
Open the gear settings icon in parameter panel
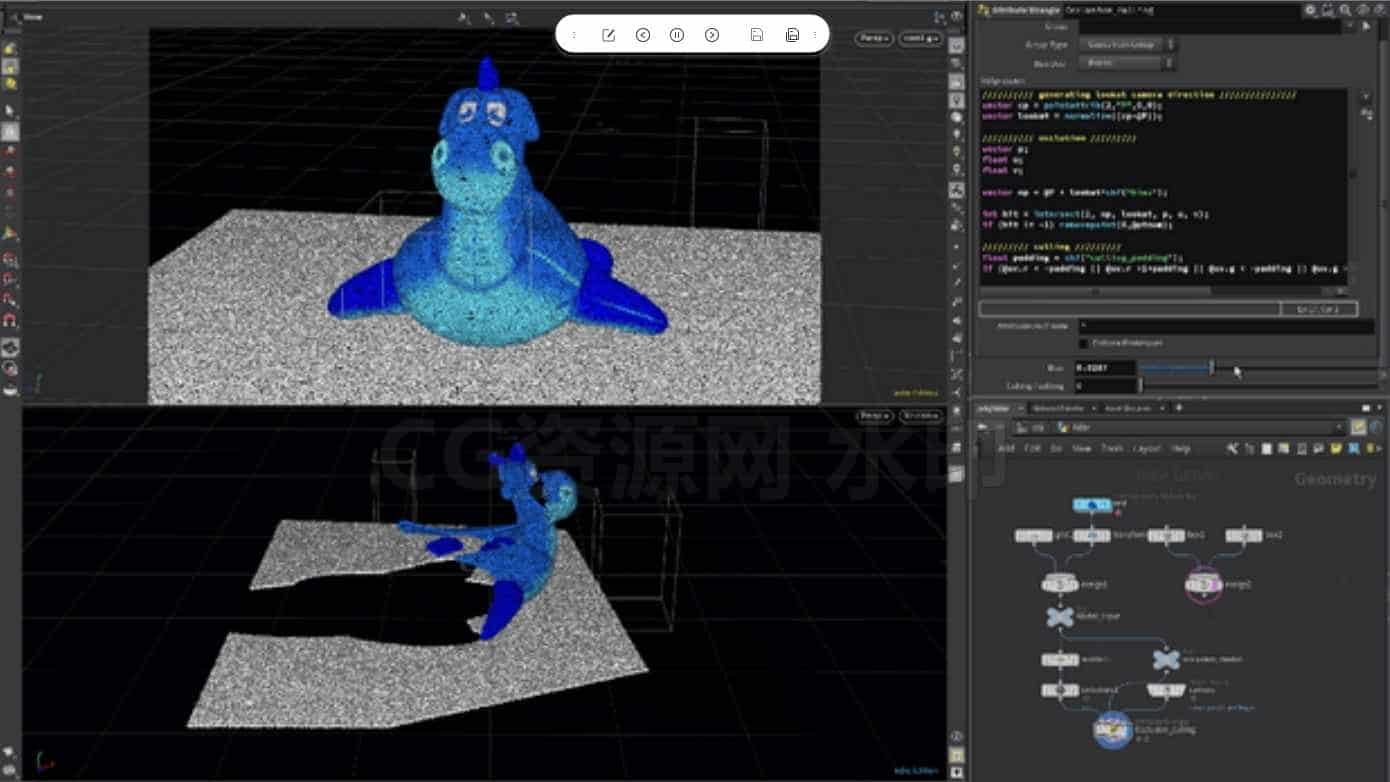1310,10
